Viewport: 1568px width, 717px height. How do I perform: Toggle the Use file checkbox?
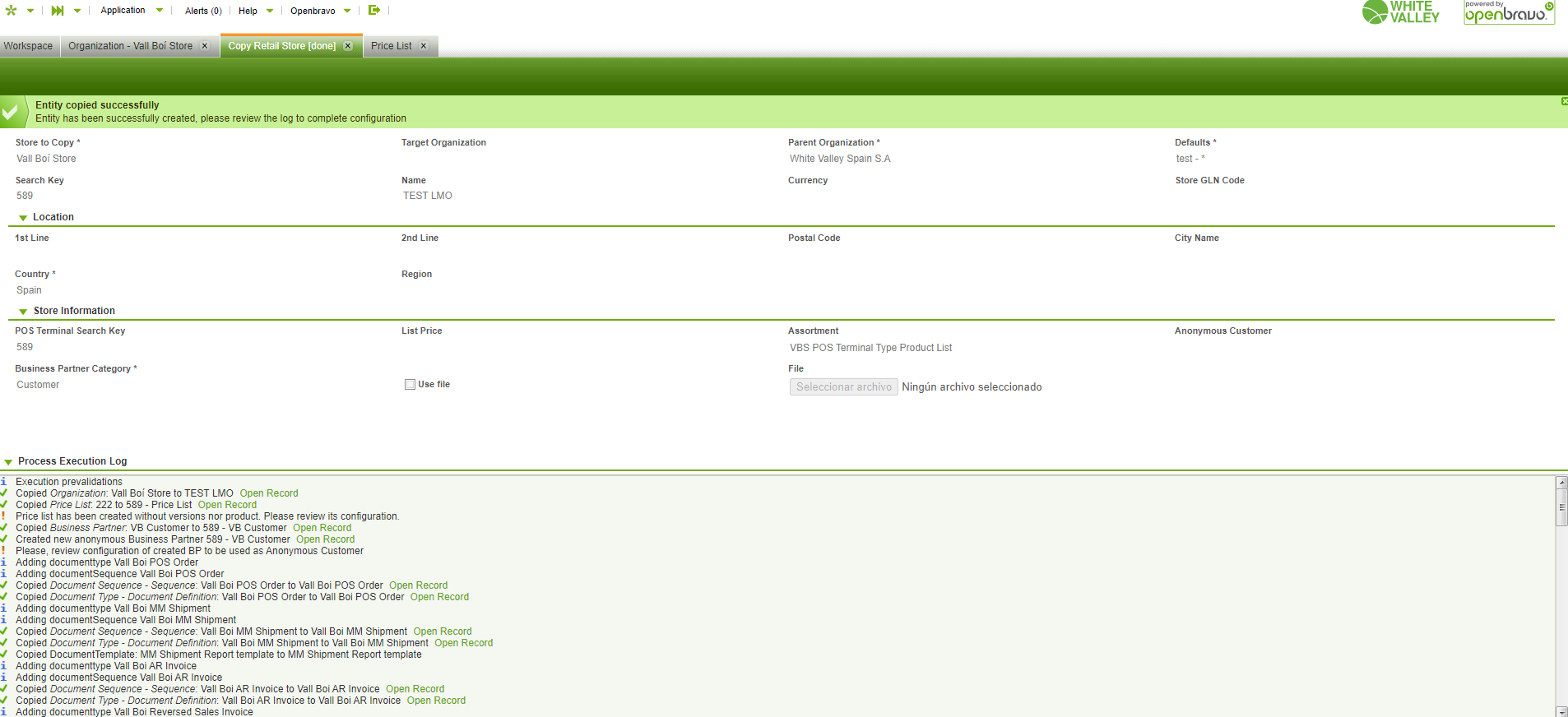point(410,384)
